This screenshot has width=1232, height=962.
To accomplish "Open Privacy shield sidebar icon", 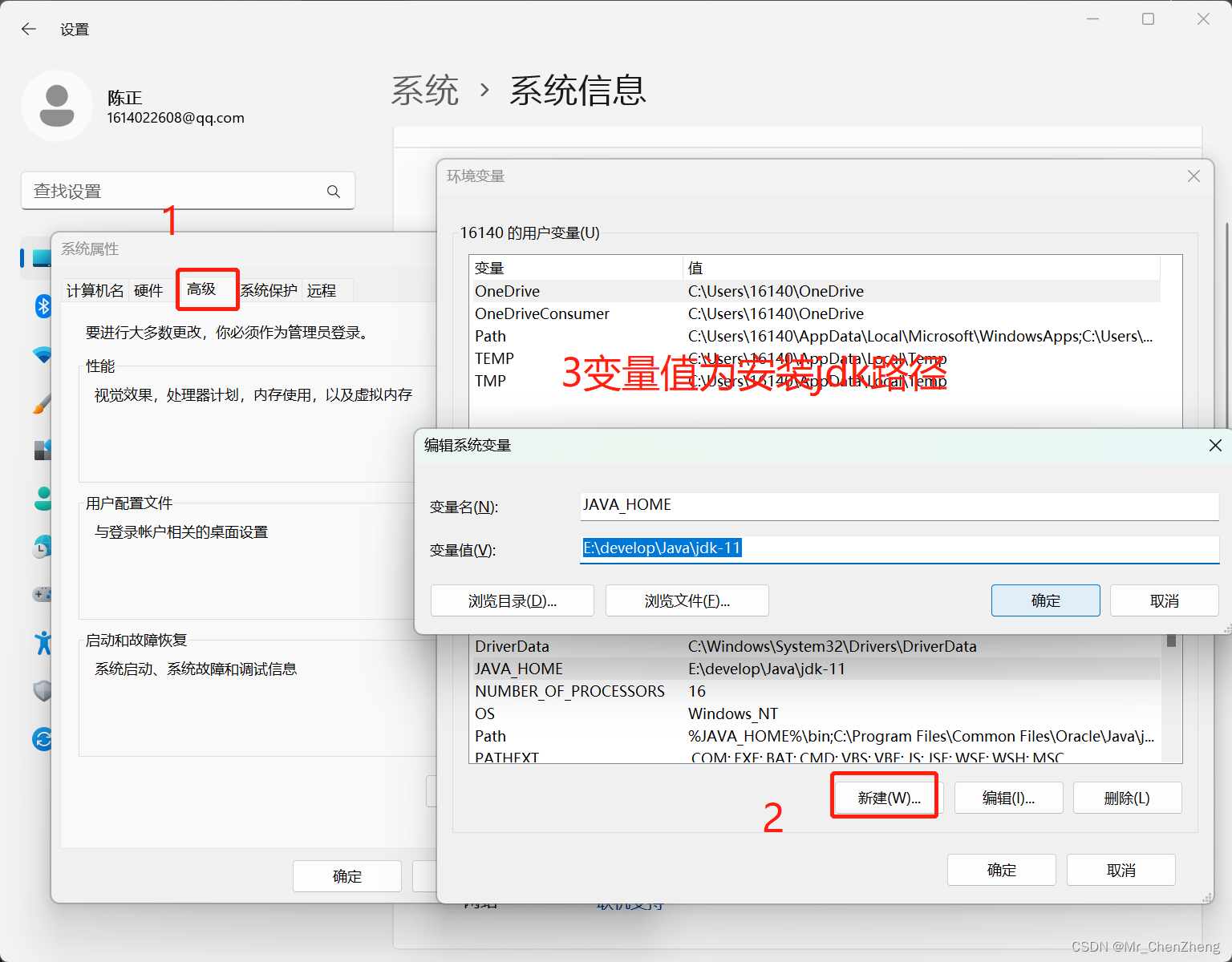I will click(43, 690).
